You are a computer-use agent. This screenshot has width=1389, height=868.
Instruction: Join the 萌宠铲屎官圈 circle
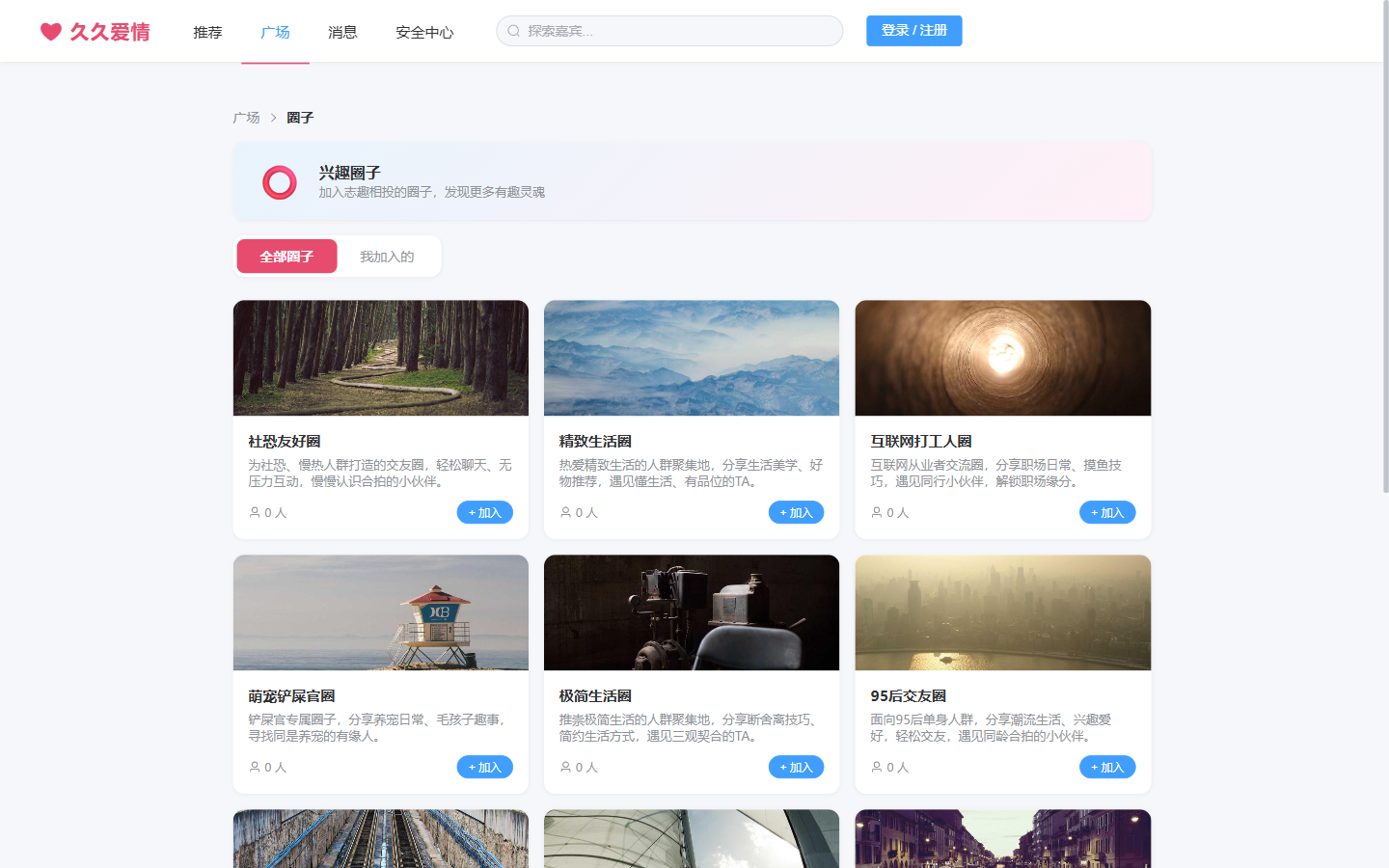click(485, 767)
